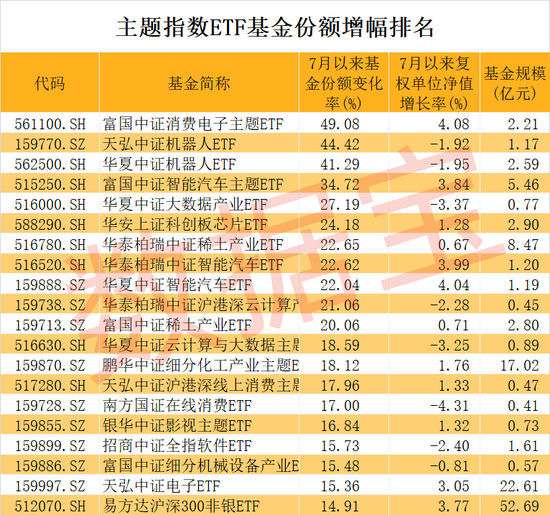Click the 基金规模(亿元) column header
Image resolution: width=550 pixels, height=515 pixels.
click(x=515, y=83)
